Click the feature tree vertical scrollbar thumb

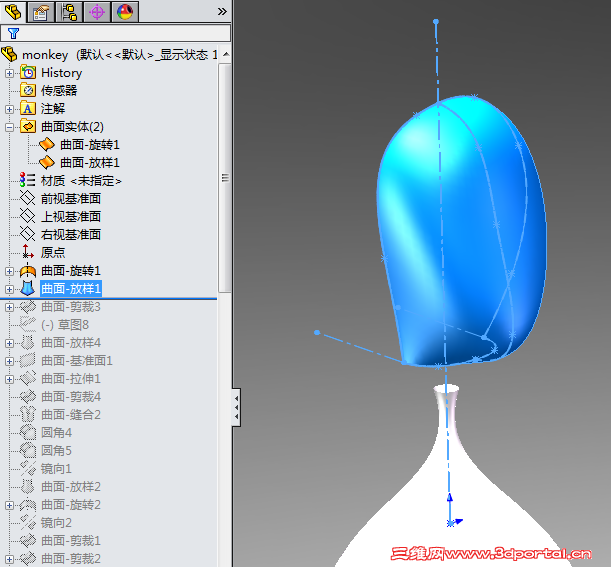[225, 178]
